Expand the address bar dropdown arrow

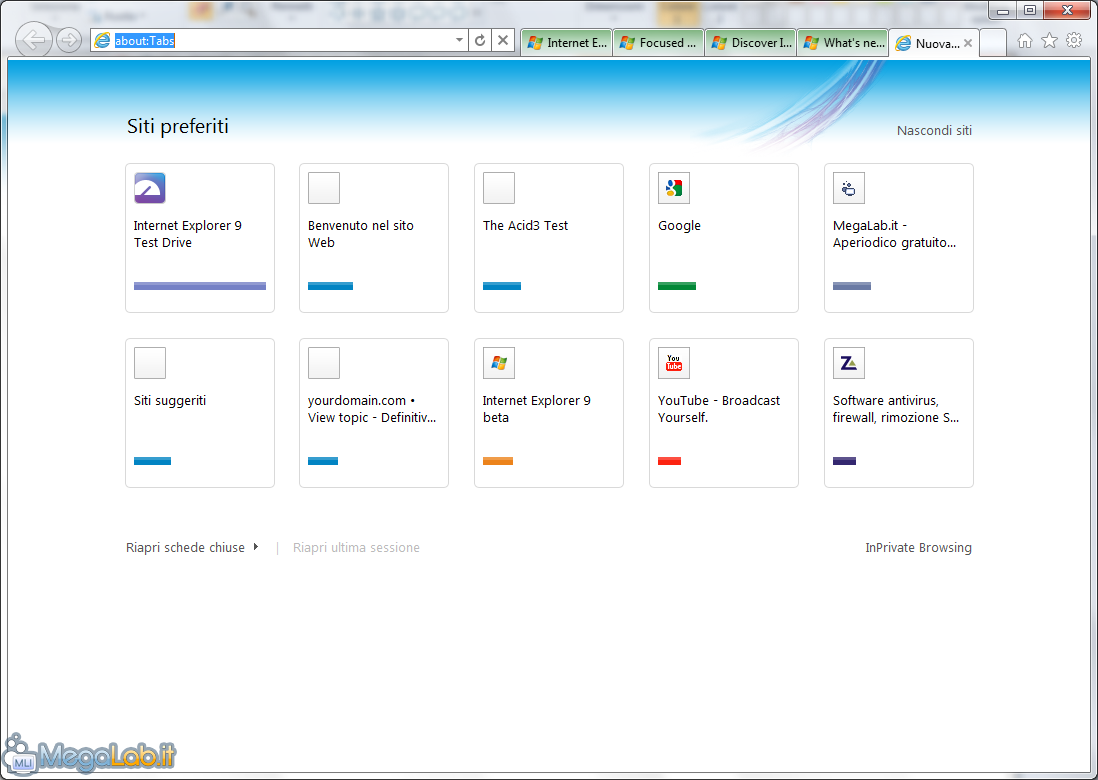click(x=459, y=41)
